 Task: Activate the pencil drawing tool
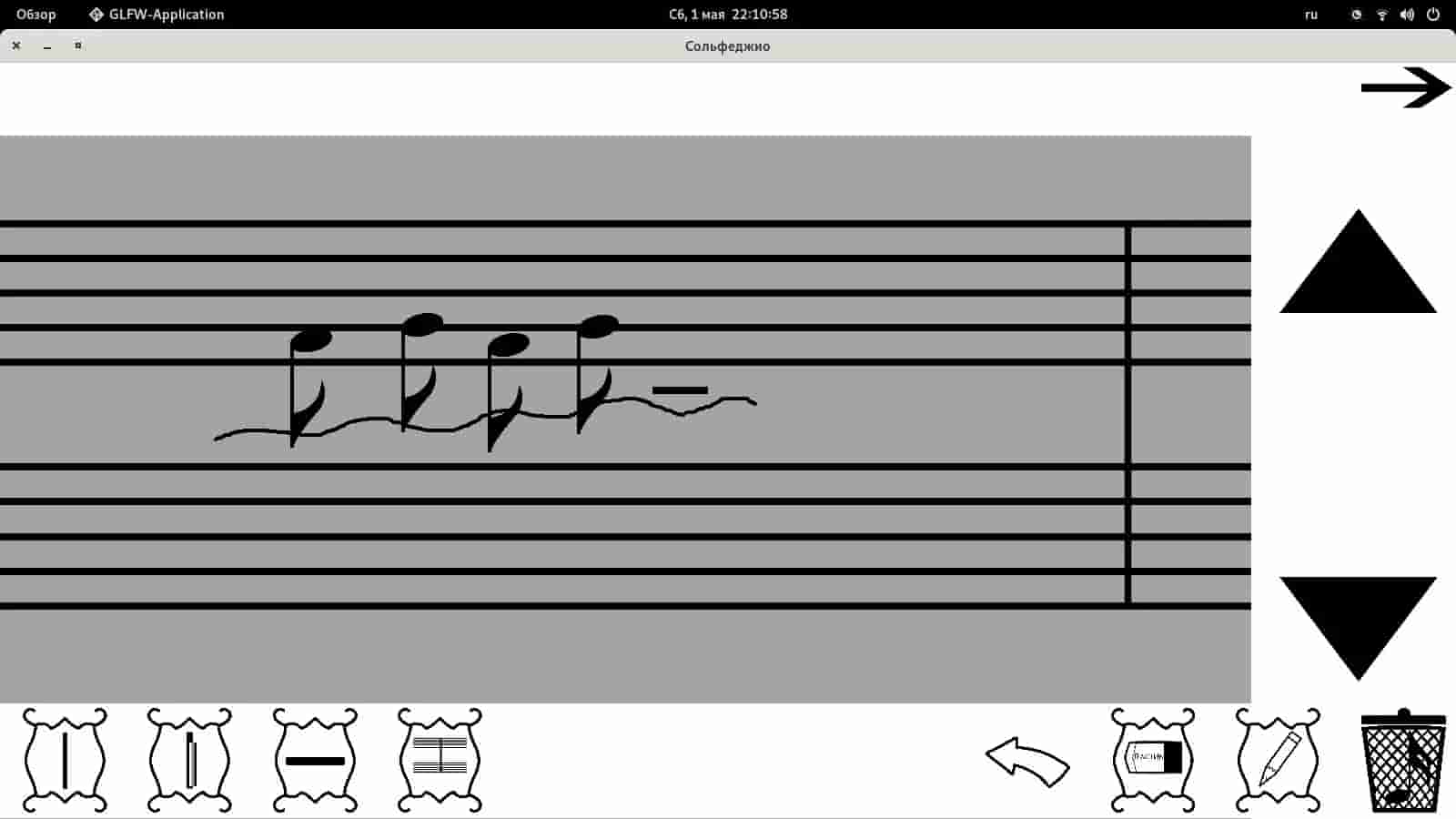pyautogui.click(x=1278, y=760)
